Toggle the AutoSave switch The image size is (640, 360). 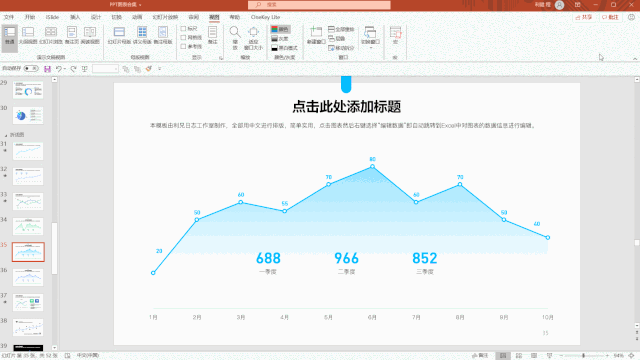pyautogui.click(x=31, y=69)
